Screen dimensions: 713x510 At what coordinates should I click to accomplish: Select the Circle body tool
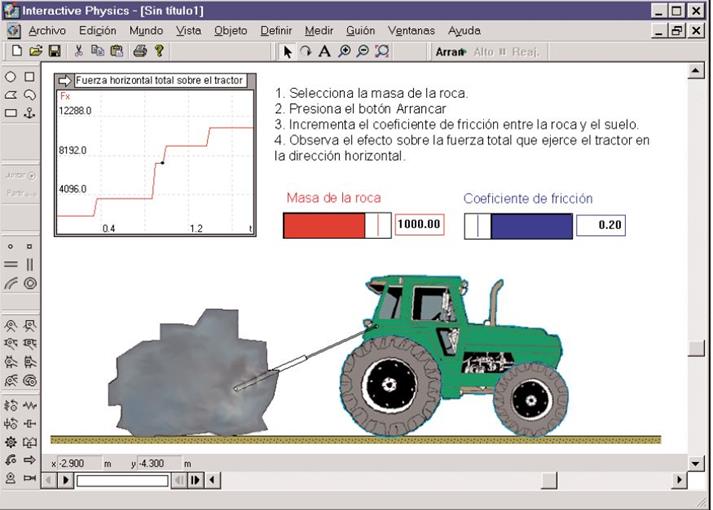pos(10,77)
